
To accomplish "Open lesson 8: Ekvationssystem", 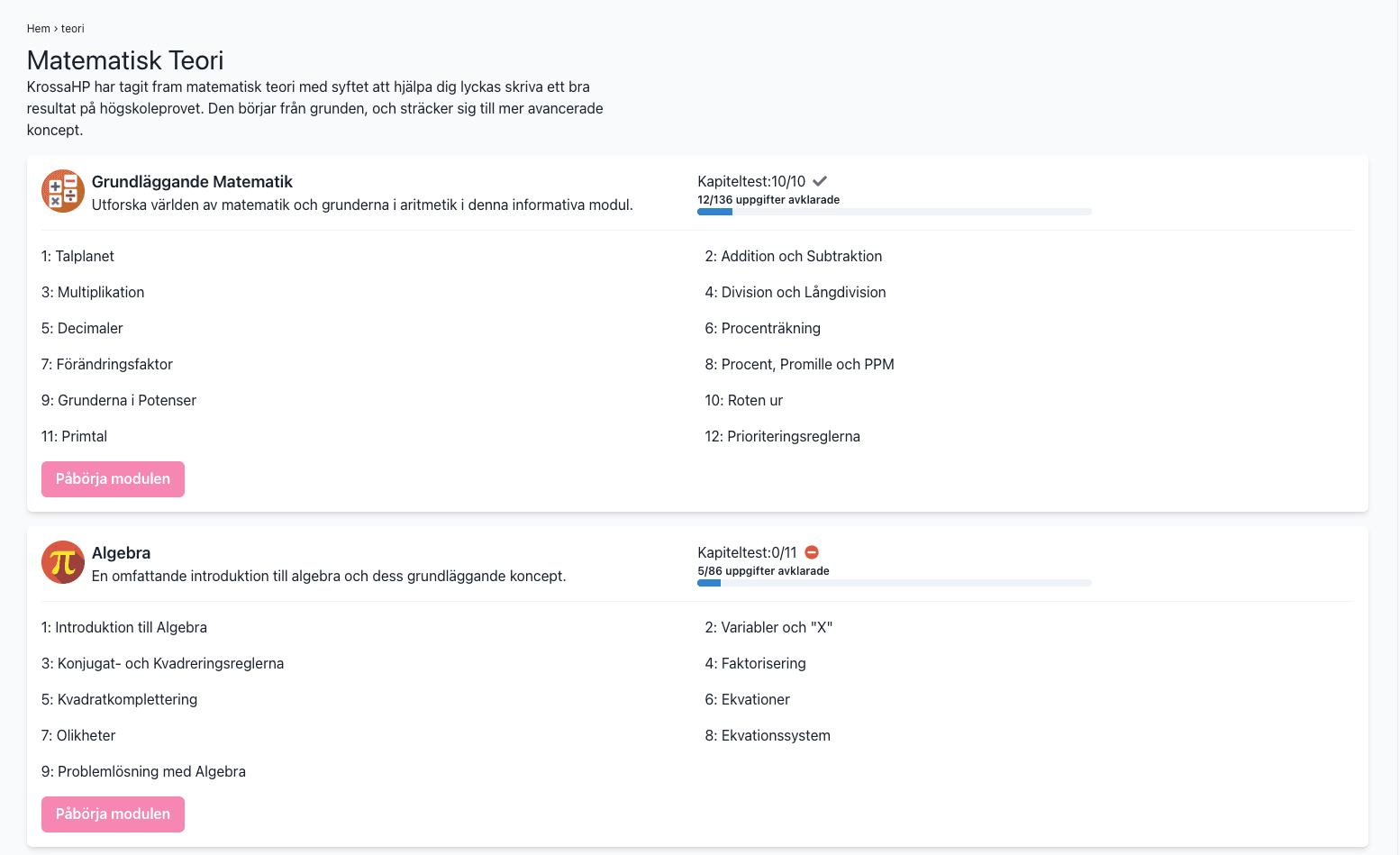I will pos(768,736).
